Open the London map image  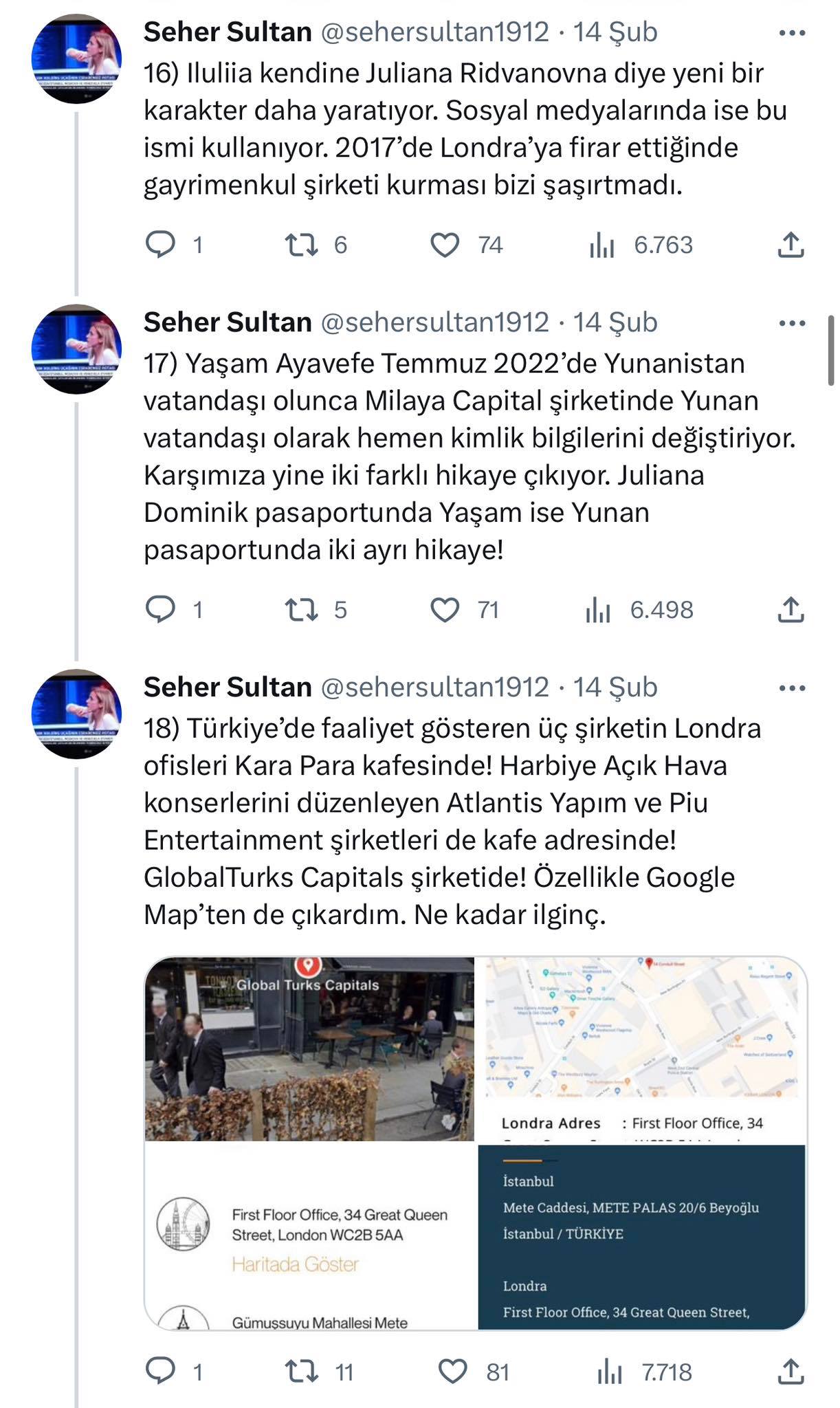642,1028
